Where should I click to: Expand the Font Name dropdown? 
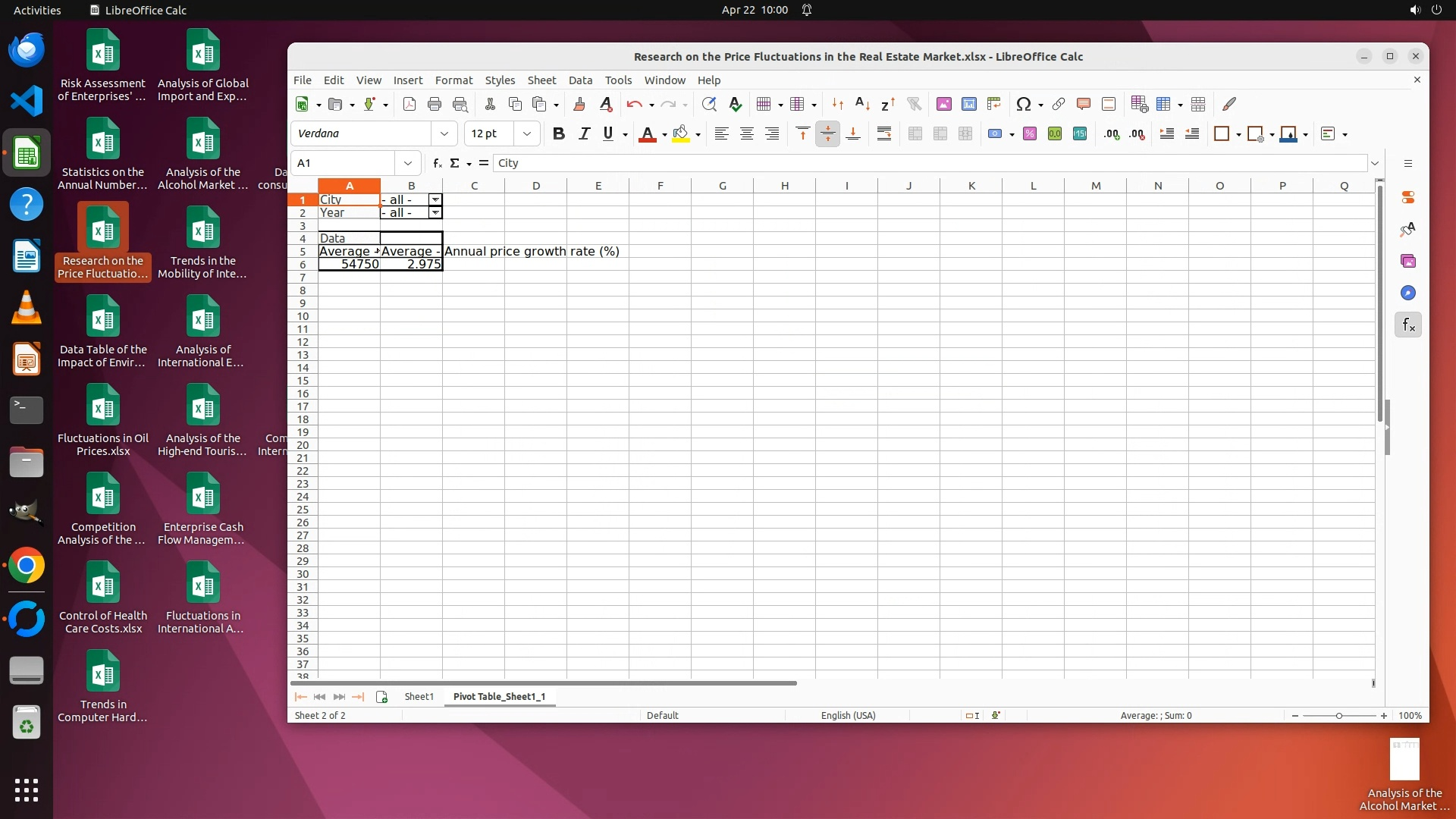(444, 134)
